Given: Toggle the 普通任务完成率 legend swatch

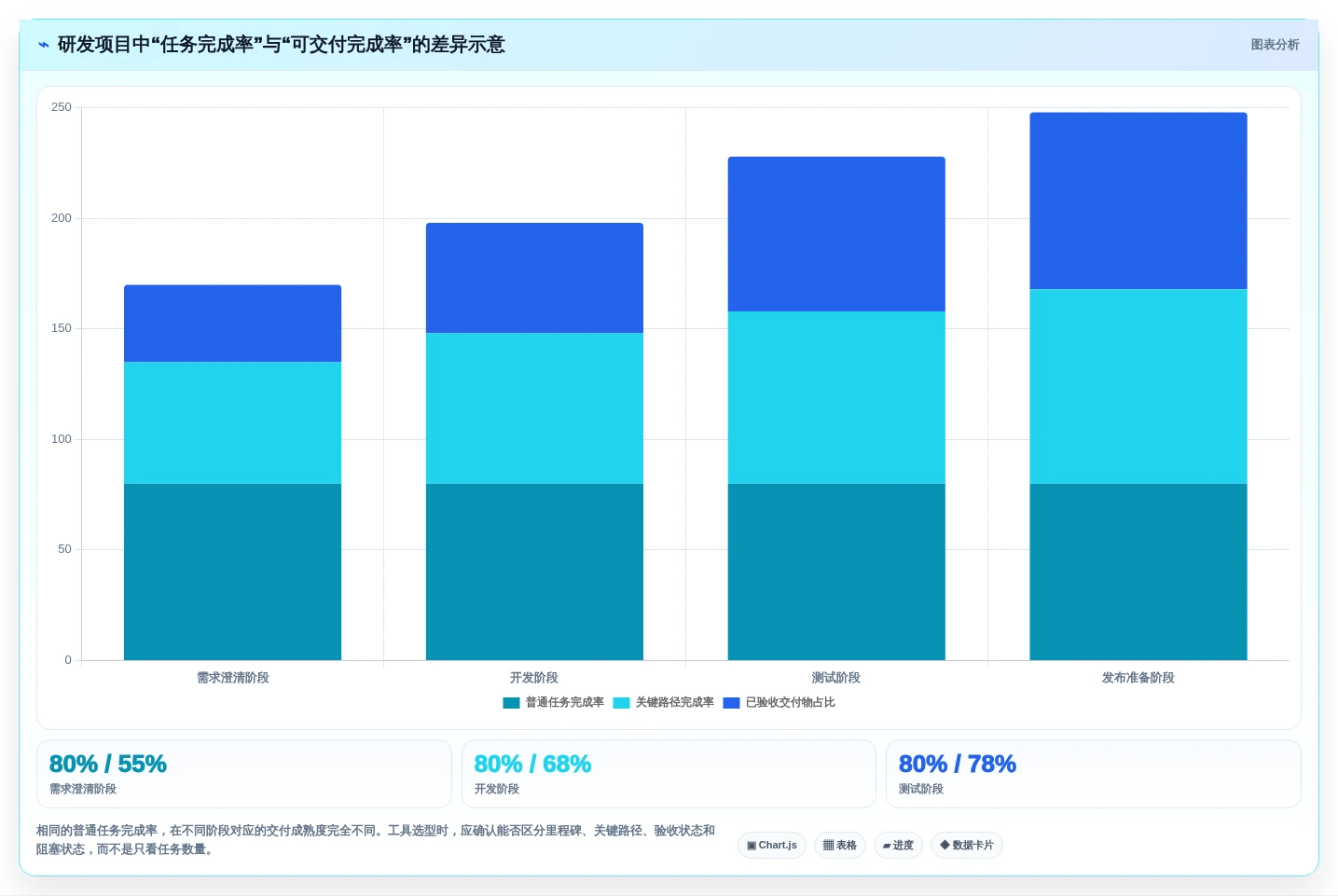Looking at the screenshot, I should tap(511, 703).
